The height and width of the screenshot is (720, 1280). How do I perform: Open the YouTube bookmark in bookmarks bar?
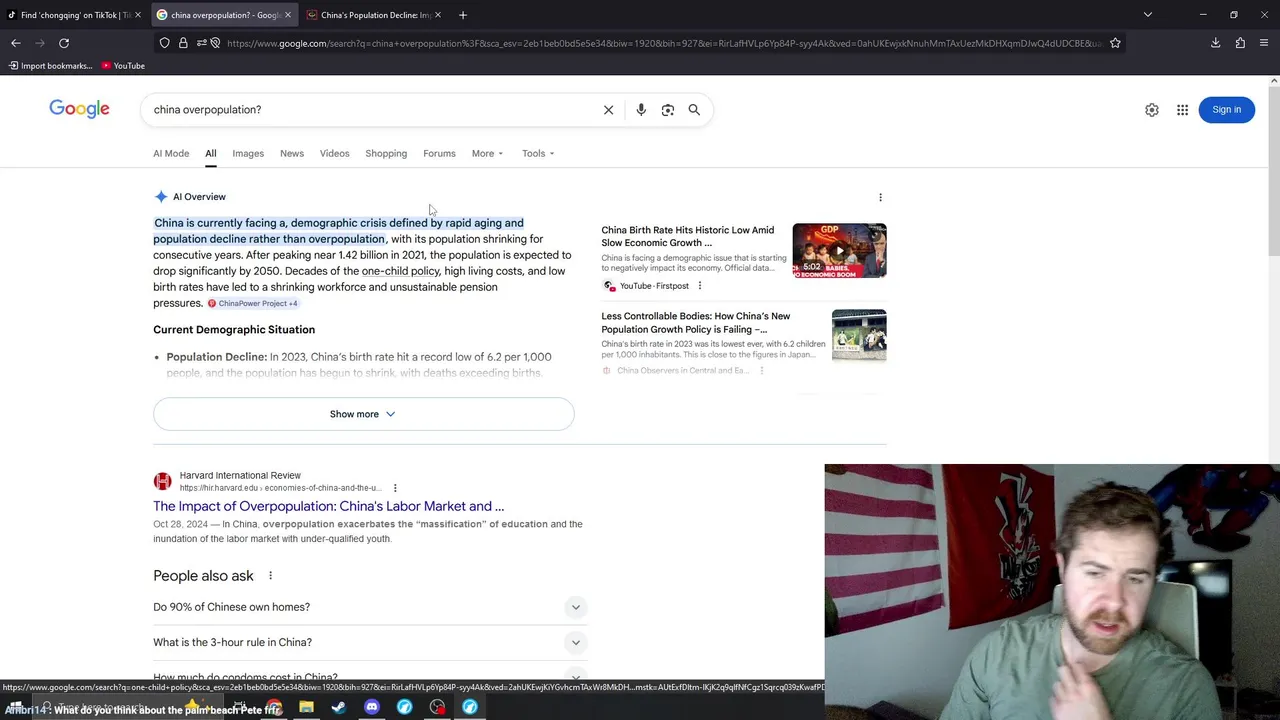pyautogui.click(x=123, y=66)
